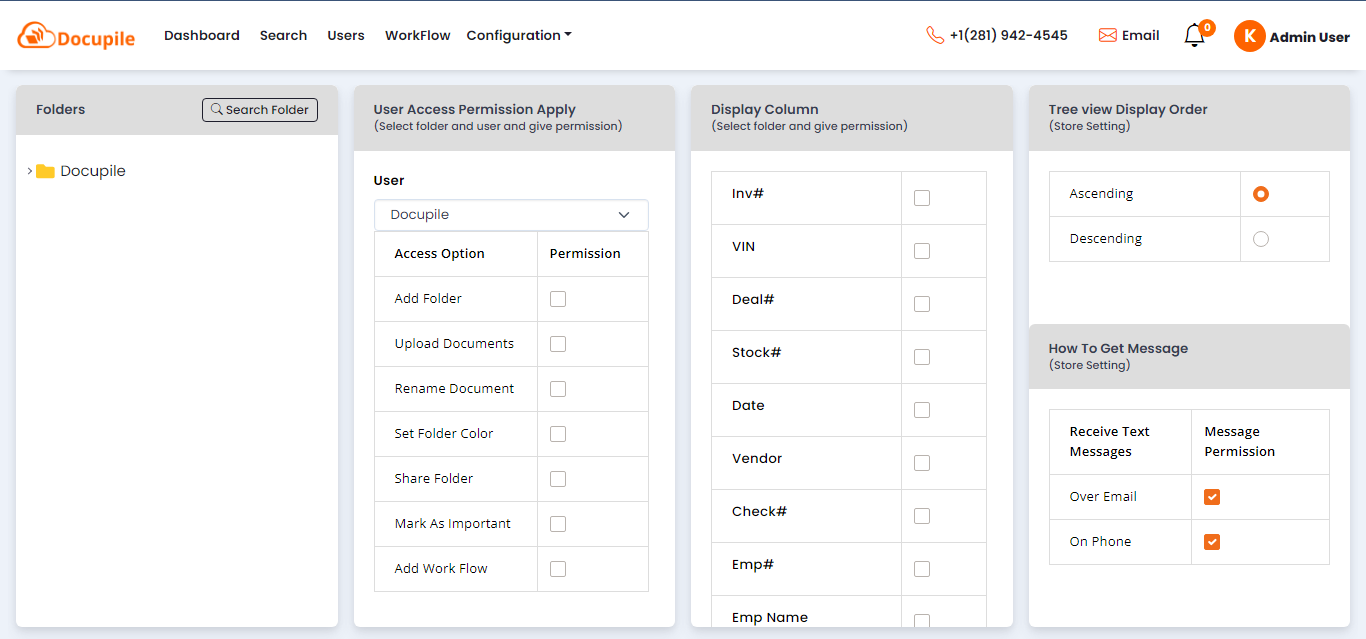Select Descending tree view order
The height and width of the screenshot is (639, 1366).
1261,239
